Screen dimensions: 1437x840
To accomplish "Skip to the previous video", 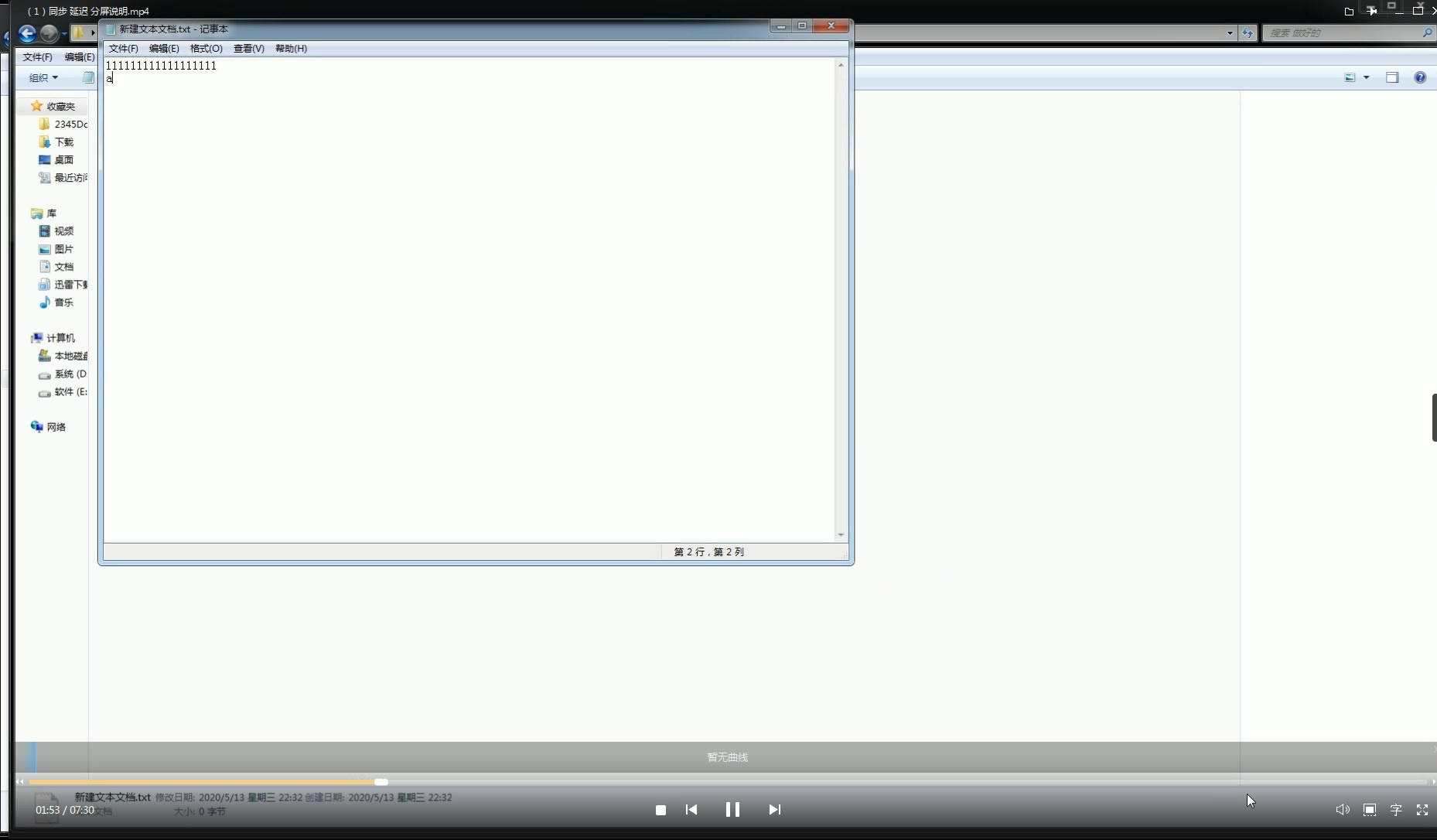I will (x=691, y=809).
